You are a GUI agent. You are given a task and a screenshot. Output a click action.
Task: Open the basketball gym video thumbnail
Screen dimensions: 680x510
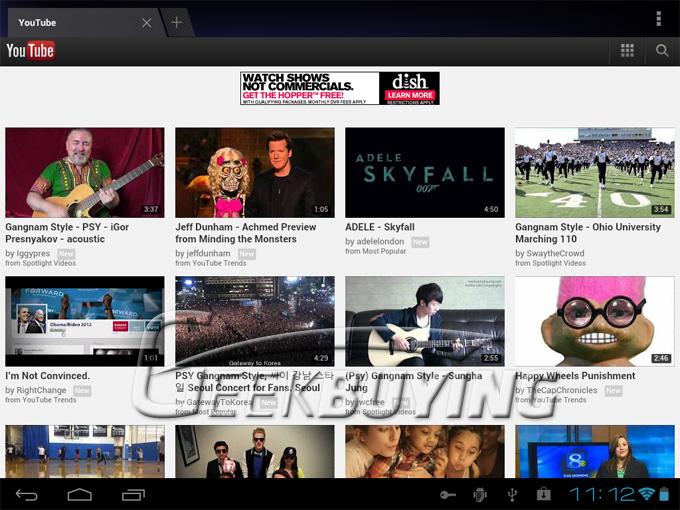pyautogui.click(x=85, y=451)
